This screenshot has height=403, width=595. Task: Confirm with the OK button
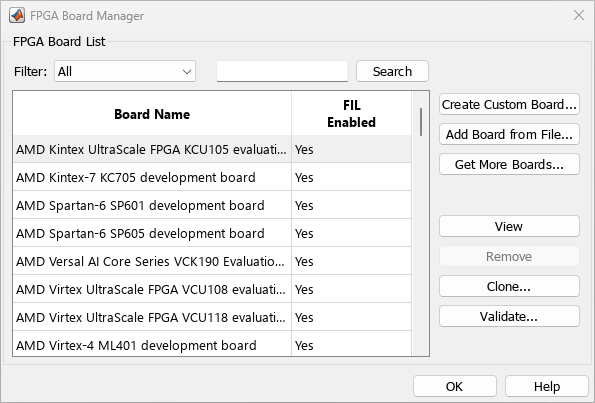click(455, 386)
